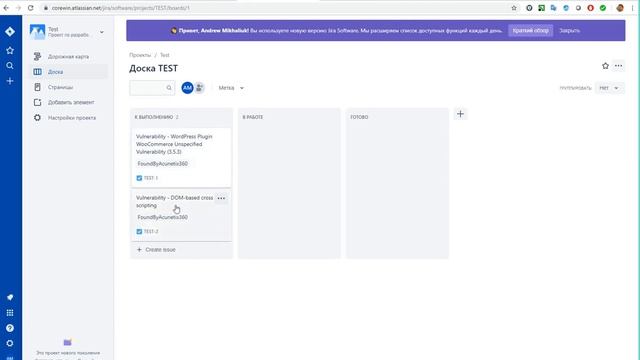Click the browser address bar URL

[120, 8]
